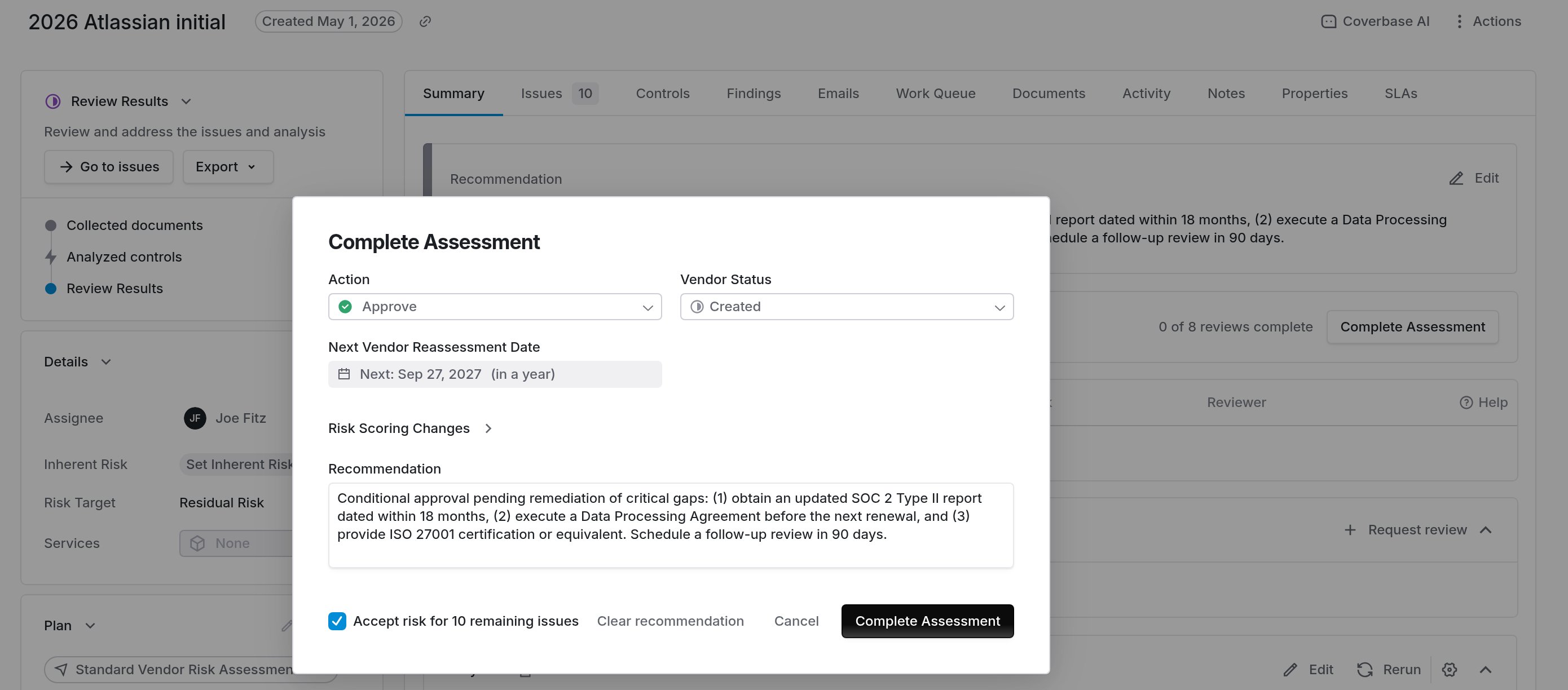1568x690 pixels.
Task: Open the Controls tab
Action: click(662, 94)
